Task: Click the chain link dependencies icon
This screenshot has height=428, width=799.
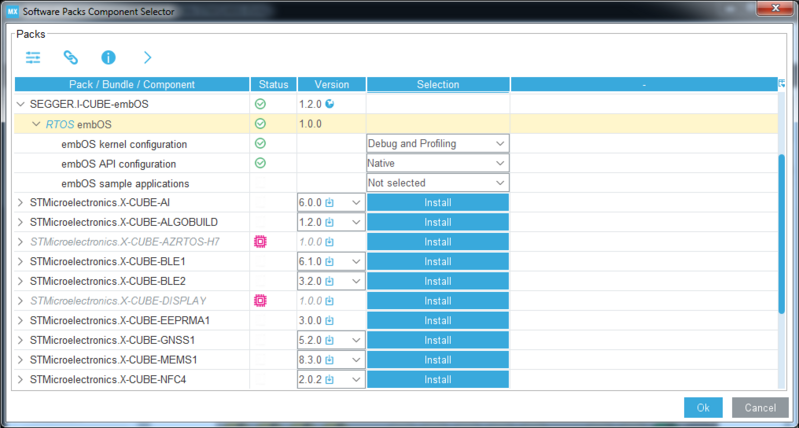Action: 70,58
